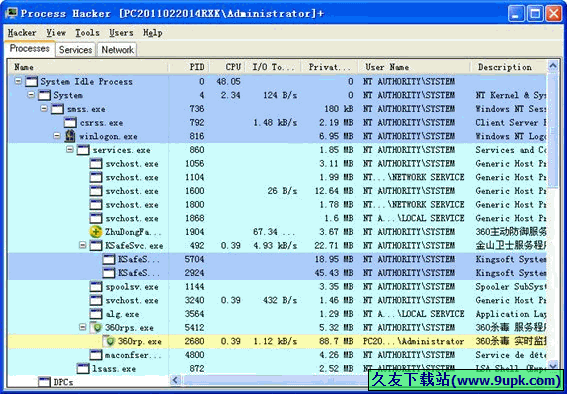Collapse the winlogon.exe tree node

click(57, 136)
